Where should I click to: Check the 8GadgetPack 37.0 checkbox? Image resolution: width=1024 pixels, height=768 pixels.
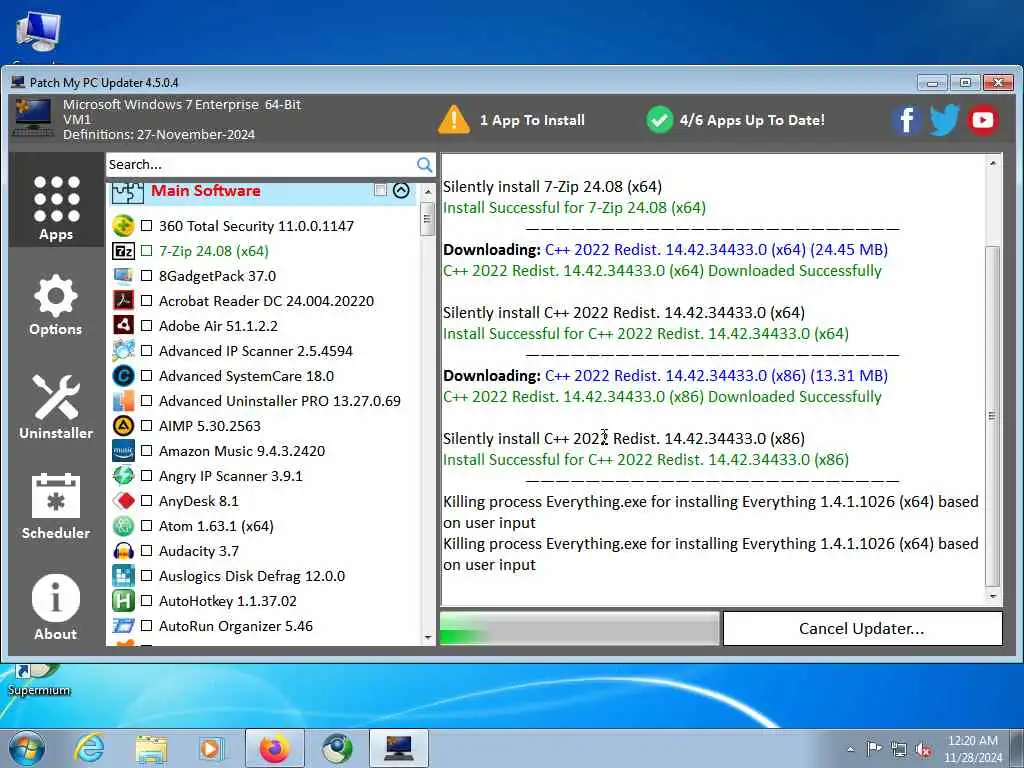(146, 276)
